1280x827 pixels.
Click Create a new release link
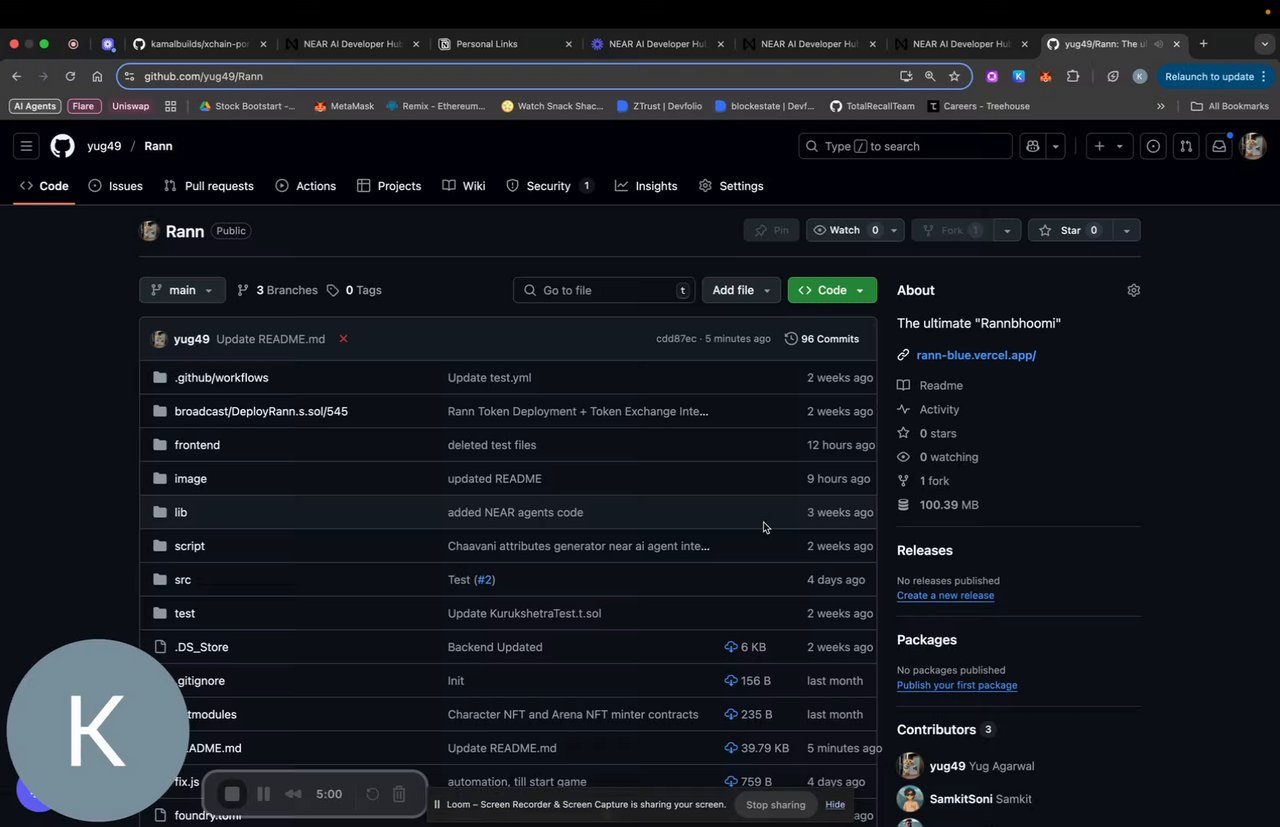(x=945, y=596)
